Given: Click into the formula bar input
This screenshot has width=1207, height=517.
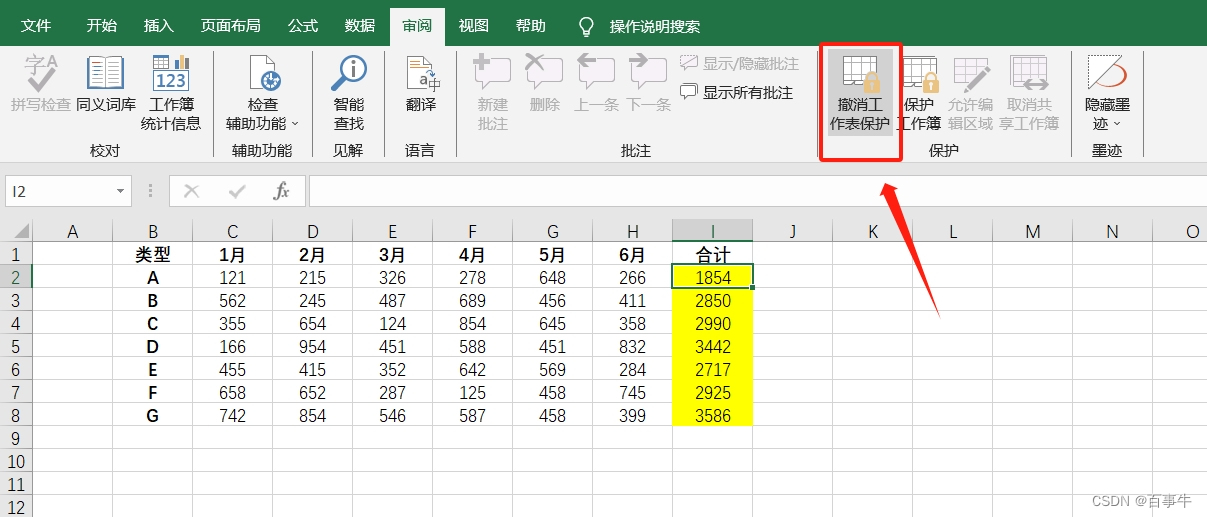Looking at the screenshot, I should 757,190.
